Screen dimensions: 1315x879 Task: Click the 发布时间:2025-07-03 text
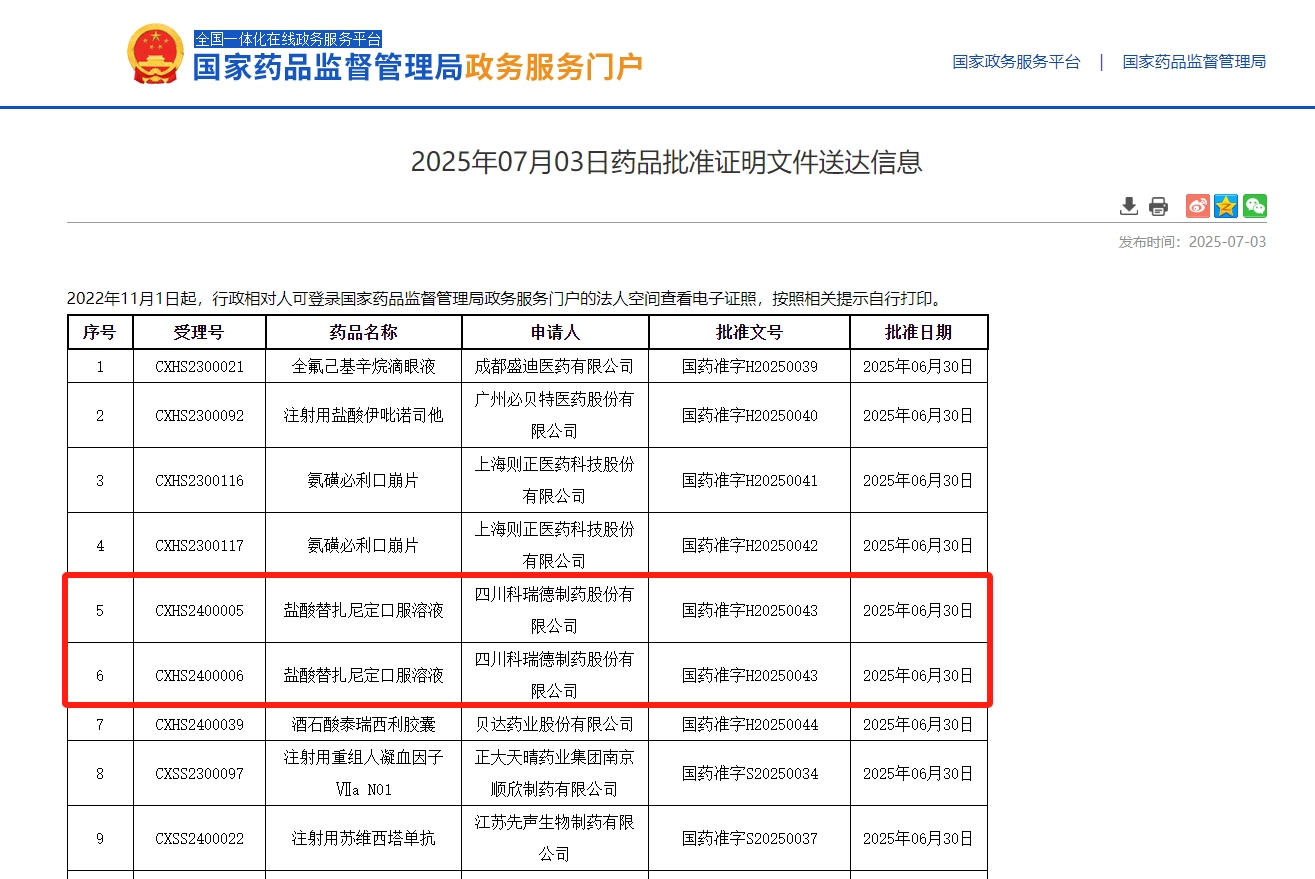(1192, 242)
